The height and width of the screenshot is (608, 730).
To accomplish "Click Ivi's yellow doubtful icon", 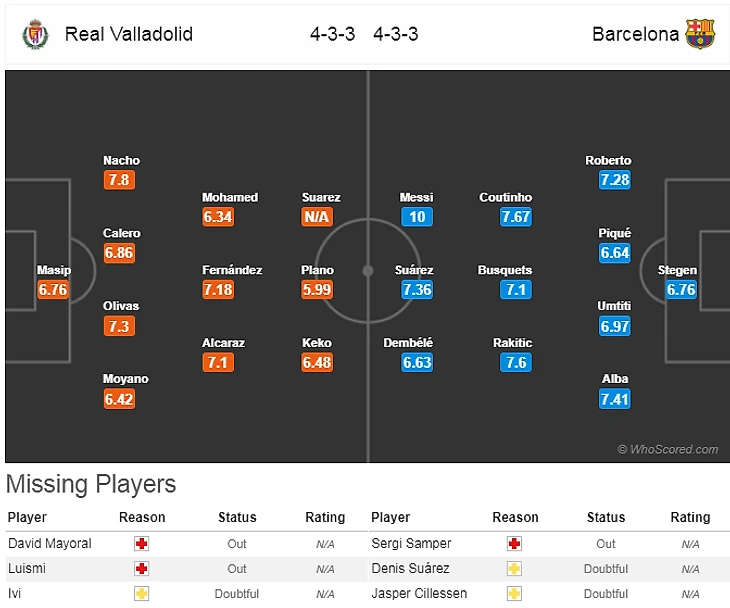I will coord(142,593).
